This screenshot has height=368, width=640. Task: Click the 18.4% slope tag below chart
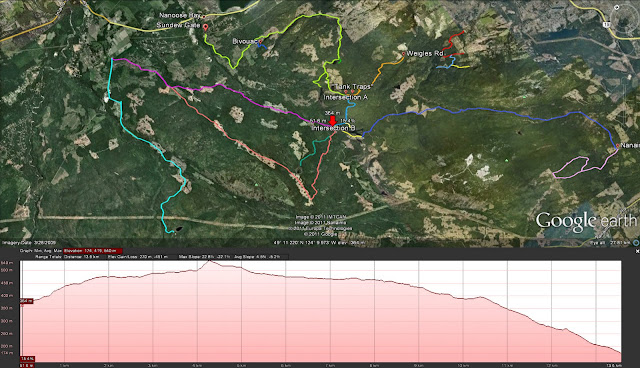click(27, 359)
